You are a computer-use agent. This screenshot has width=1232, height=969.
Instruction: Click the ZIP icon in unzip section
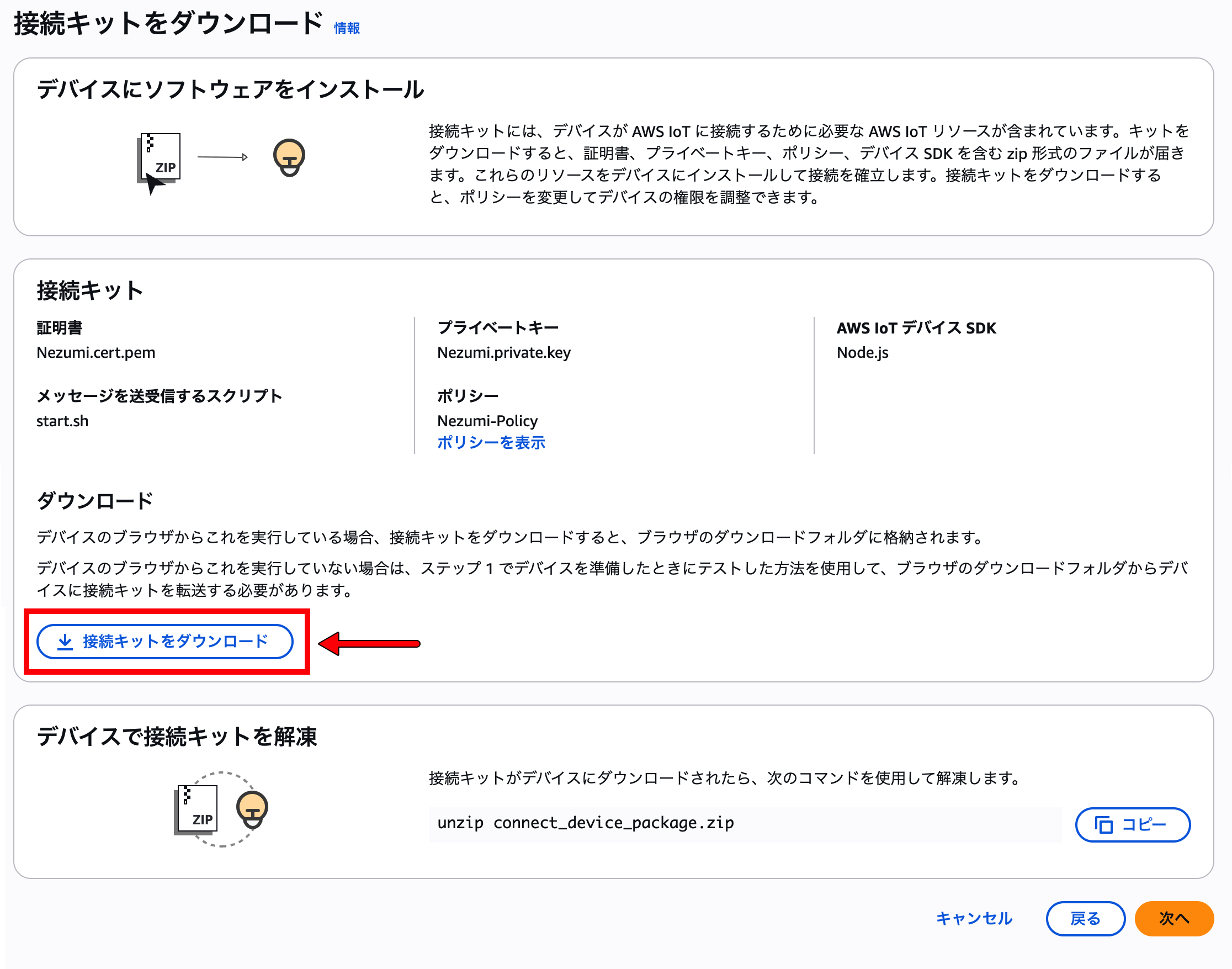coord(197,809)
